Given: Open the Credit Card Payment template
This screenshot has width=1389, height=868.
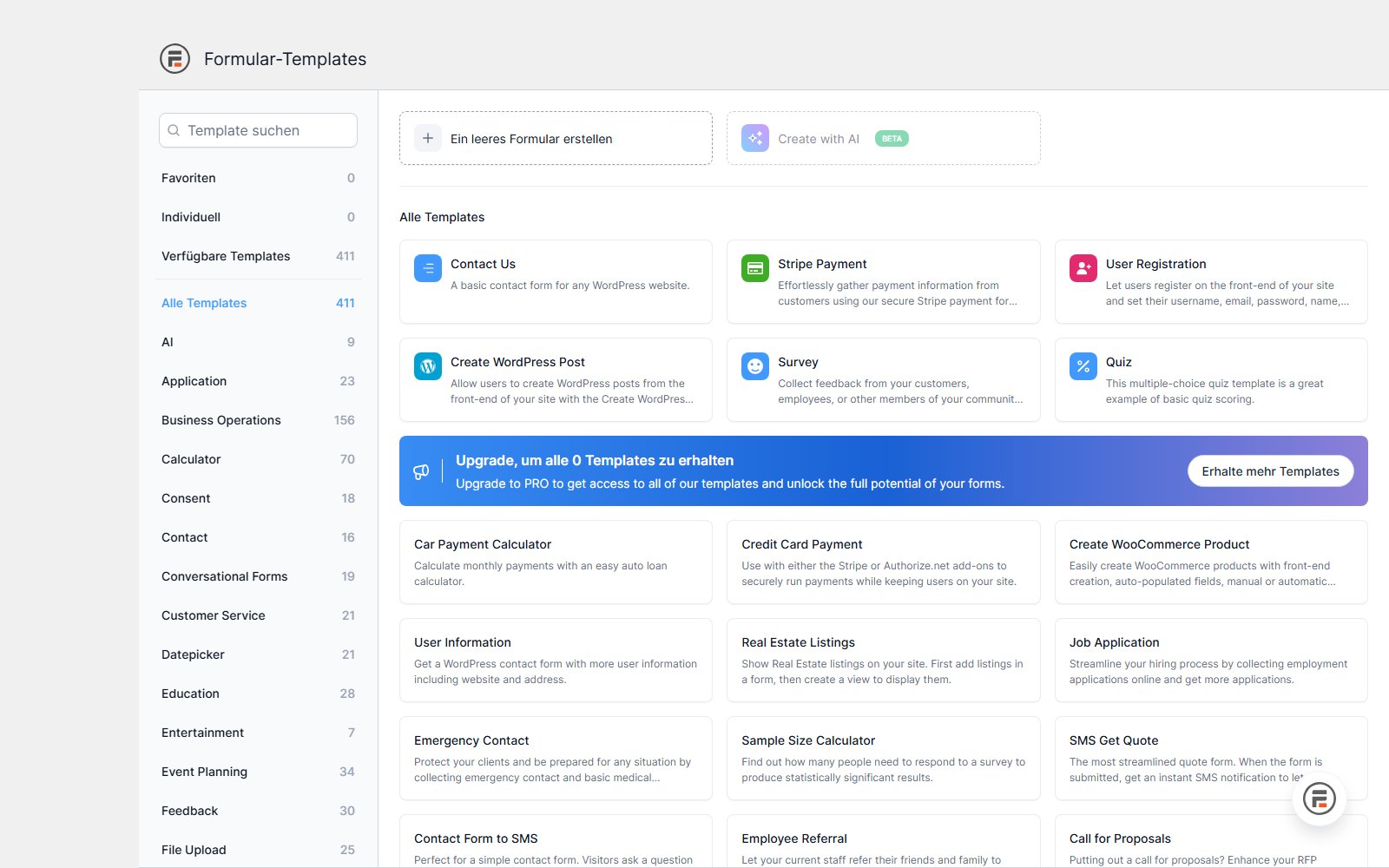Looking at the screenshot, I should click(x=884, y=562).
